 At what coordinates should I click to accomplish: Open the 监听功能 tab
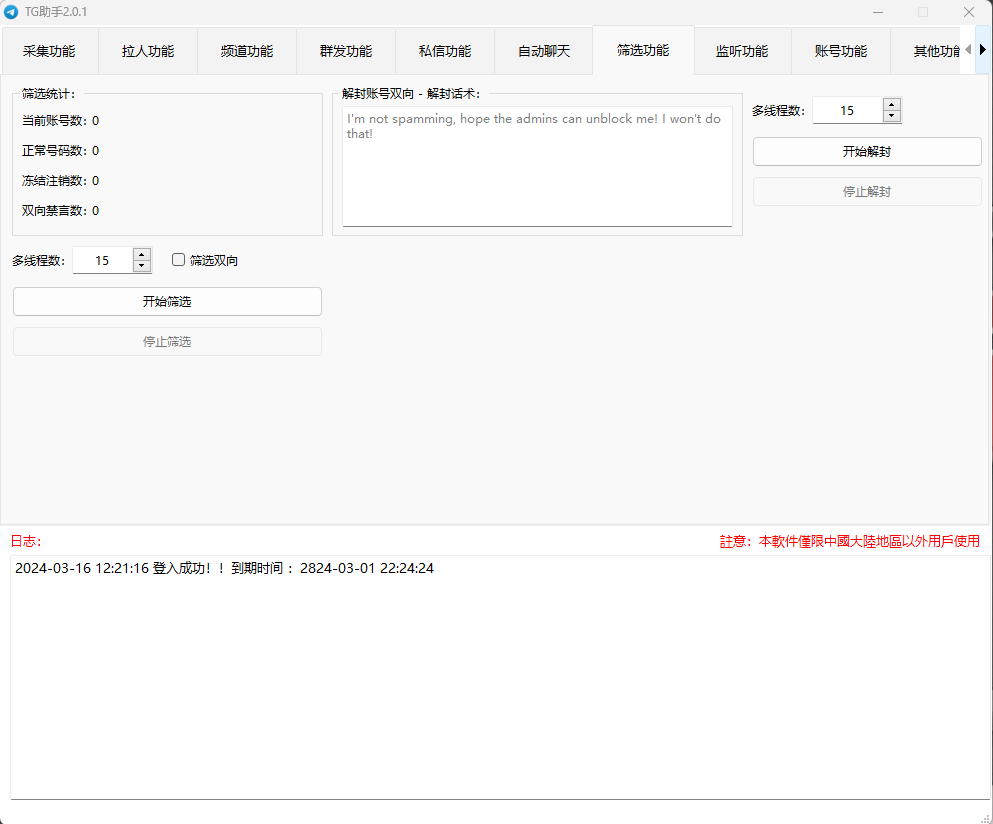coord(742,51)
